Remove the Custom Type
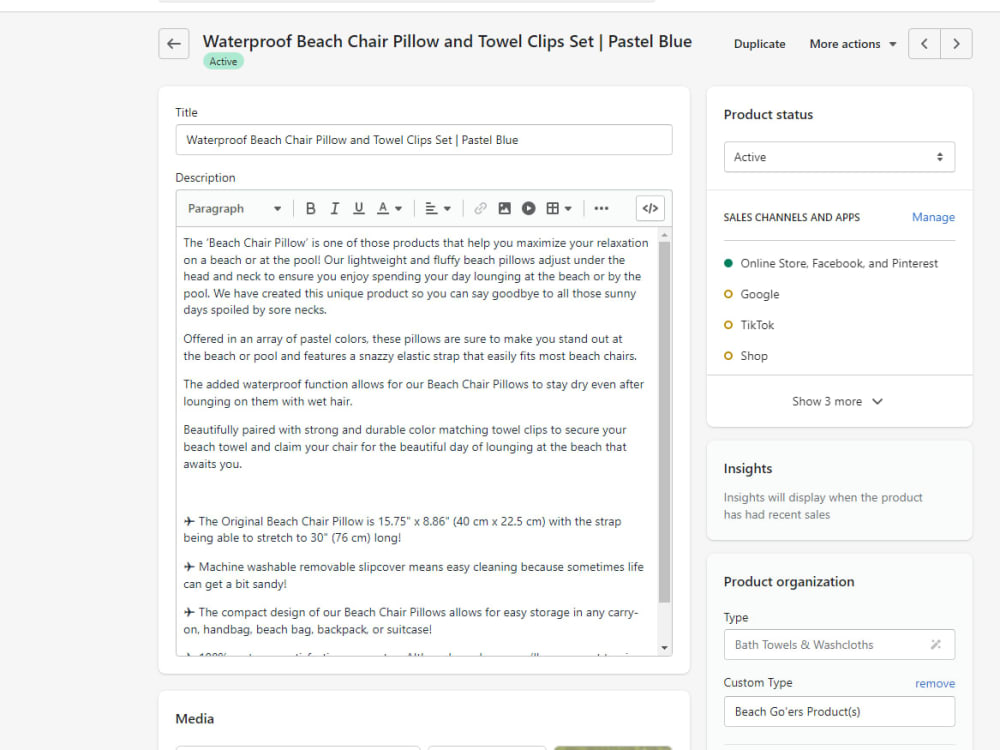The height and width of the screenshot is (750, 1000). [935, 684]
